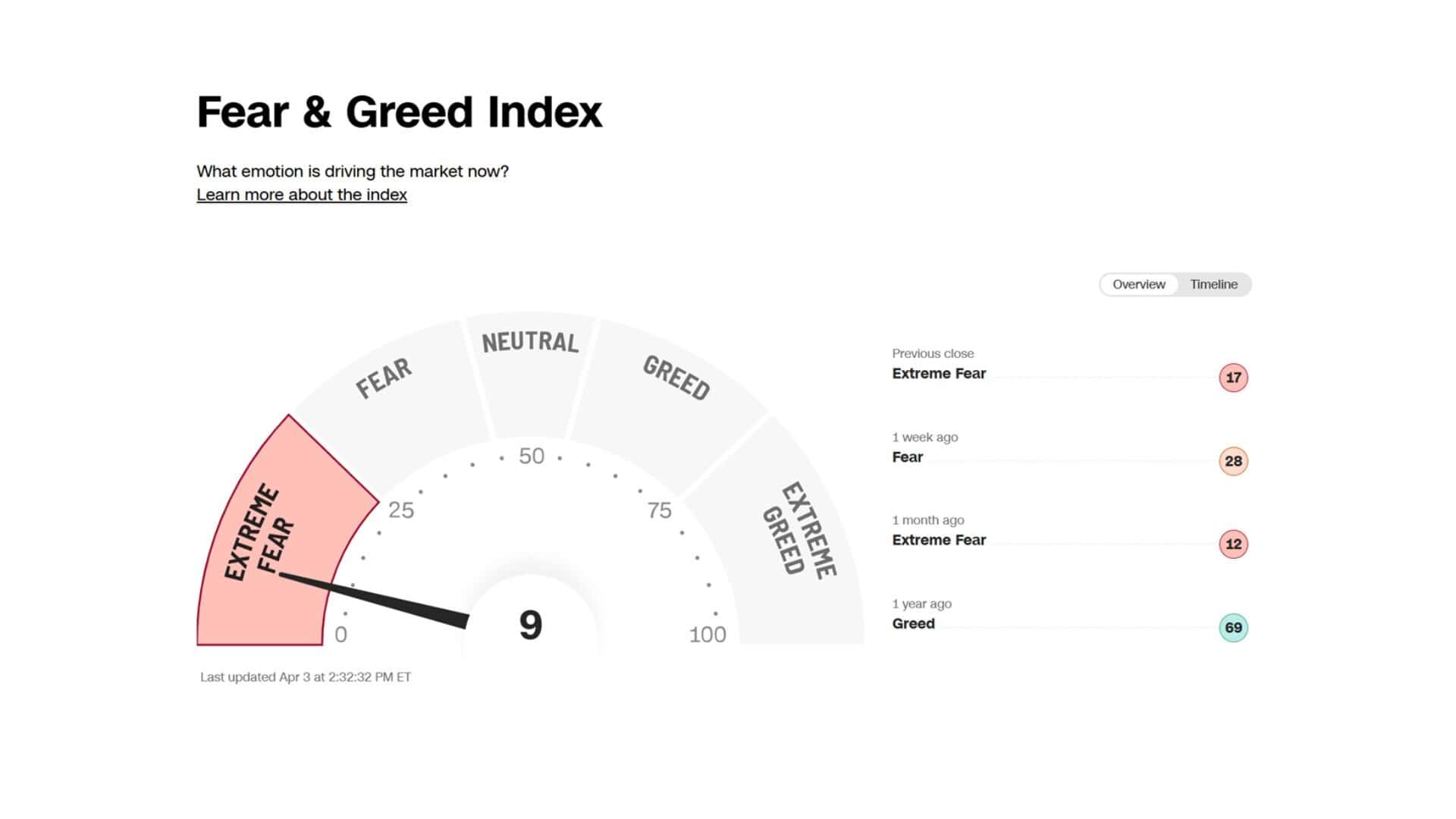1456x819 pixels.
Task: Click the 'Fear' label under 1 week ago
Action: click(x=907, y=457)
